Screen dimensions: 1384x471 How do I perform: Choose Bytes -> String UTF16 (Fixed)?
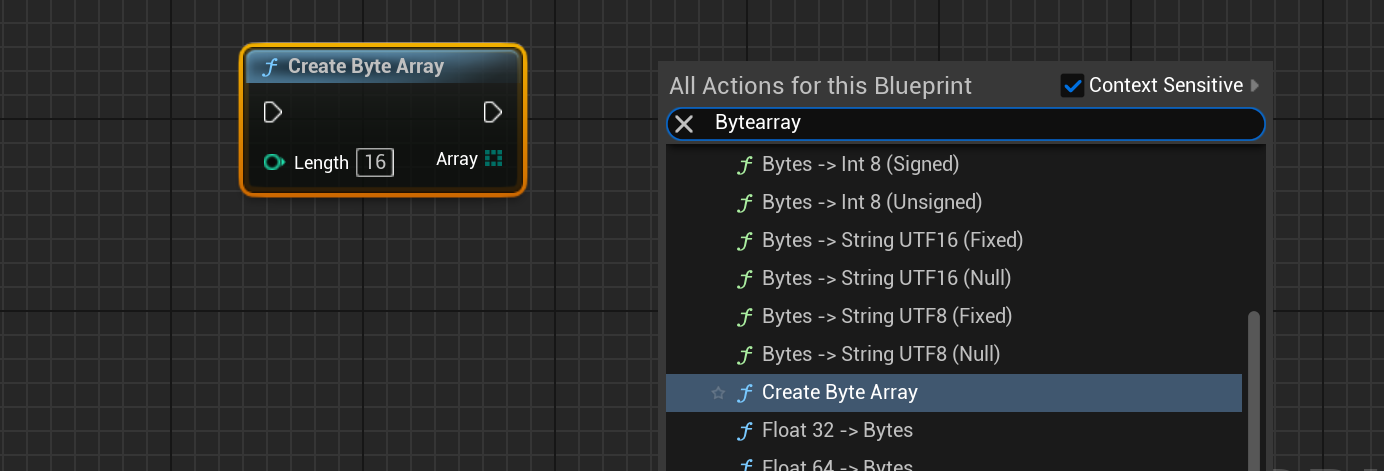point(892,240)
